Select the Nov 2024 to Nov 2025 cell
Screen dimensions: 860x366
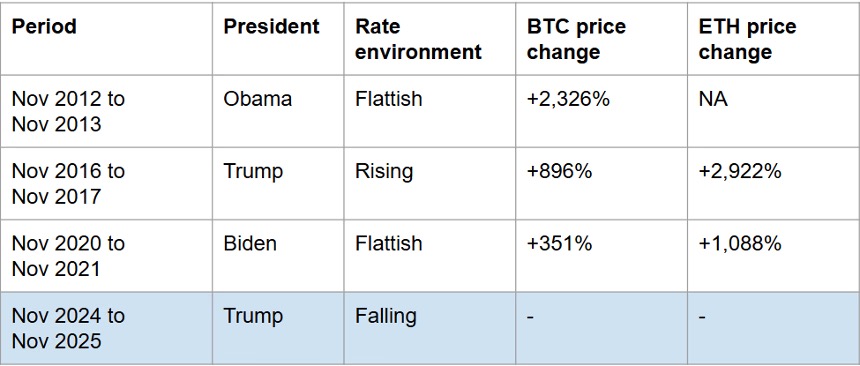(106, 328)
